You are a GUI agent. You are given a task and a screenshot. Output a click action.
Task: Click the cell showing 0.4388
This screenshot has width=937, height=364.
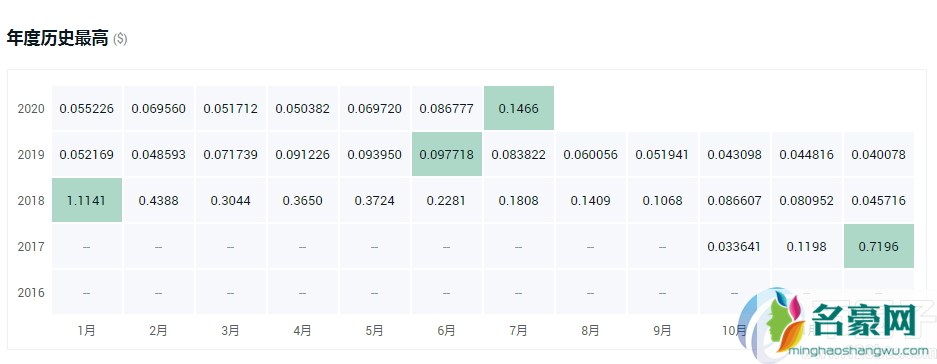click(158, 200)
